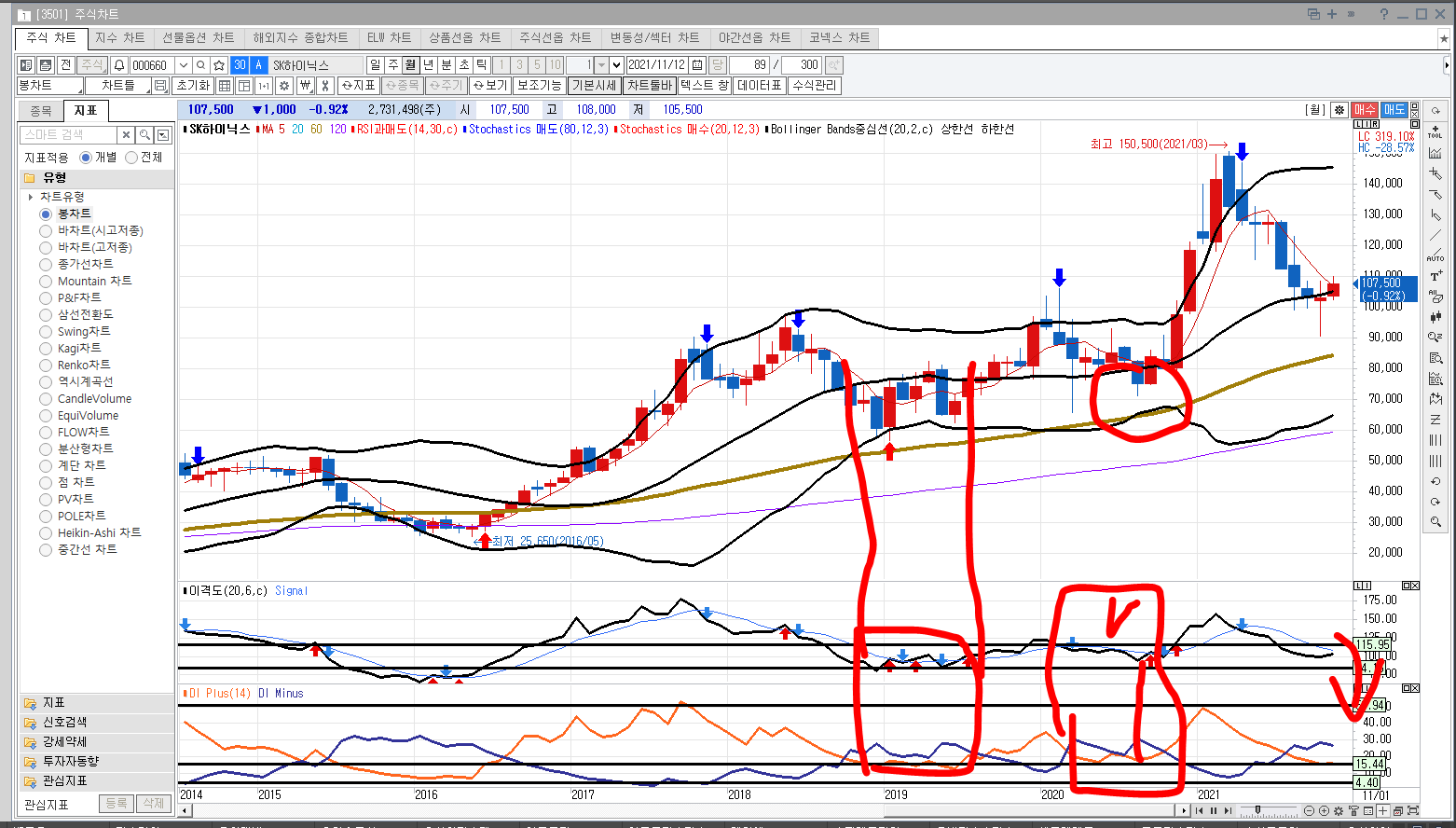This screenshot has width=1456, height=828.
Task: Select the AUTO trendline tool
Action: click(x=1435, y=255)
